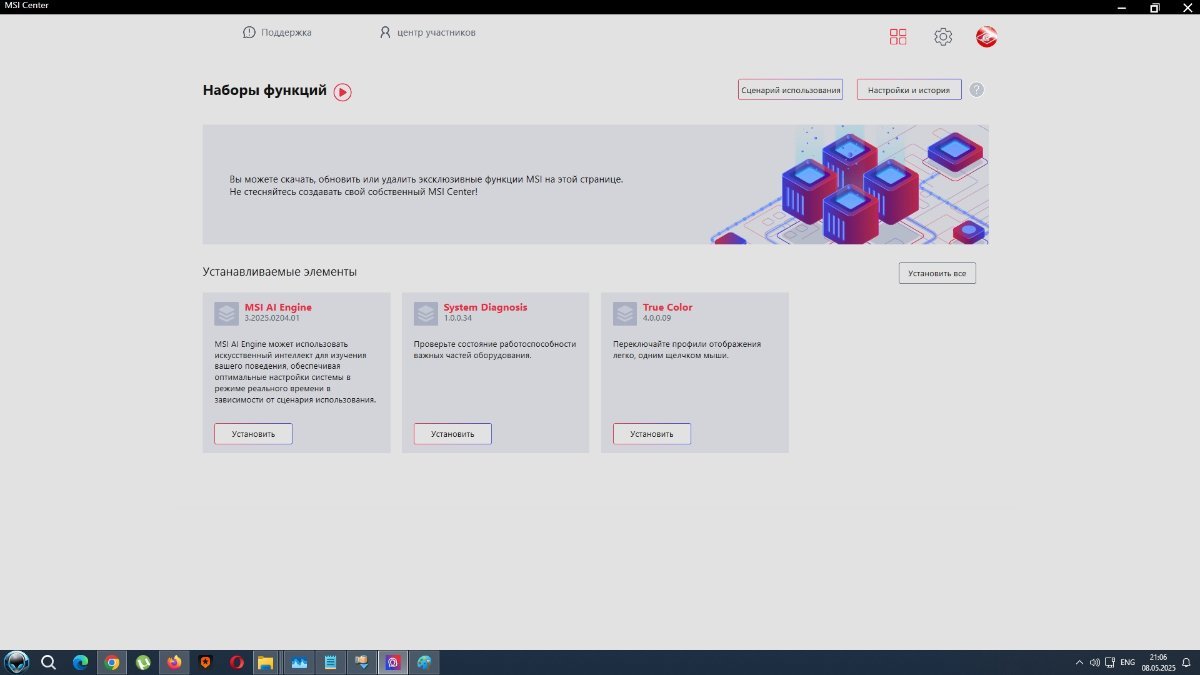Click the ENG language indicator in taskbar
Screen dimensions: 1200x675
click(x=1127, y=662)
